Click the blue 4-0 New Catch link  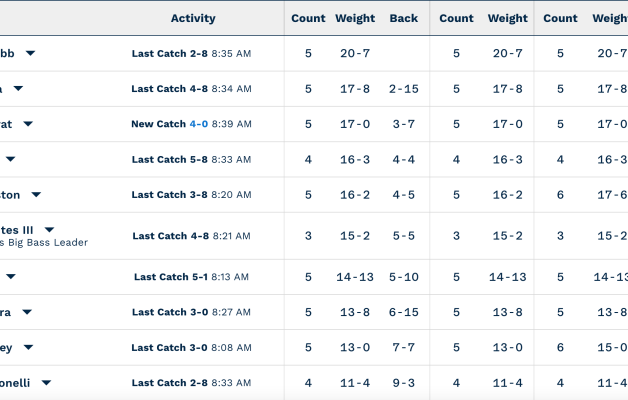(198, 124)
